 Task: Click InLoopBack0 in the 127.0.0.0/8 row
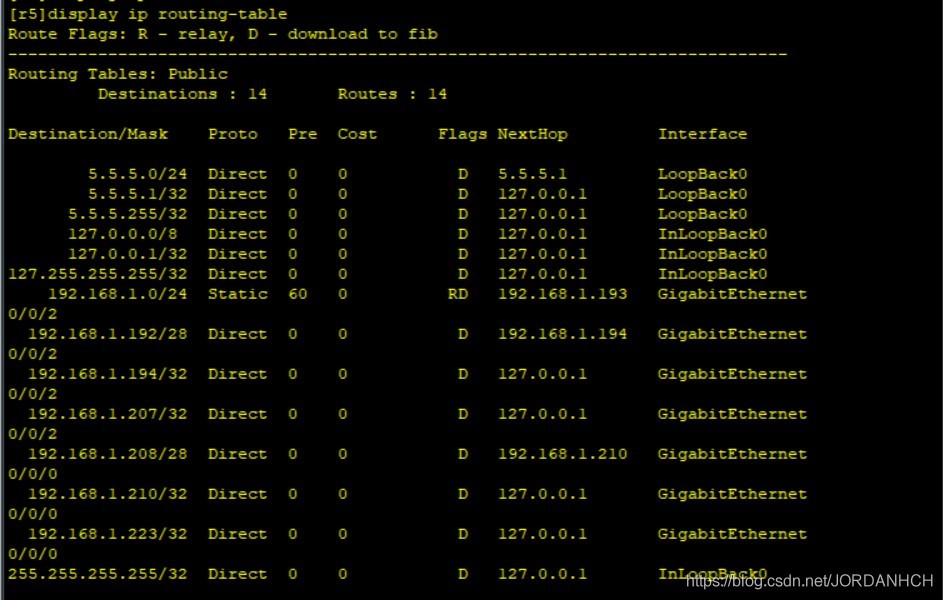pos(713,233)
